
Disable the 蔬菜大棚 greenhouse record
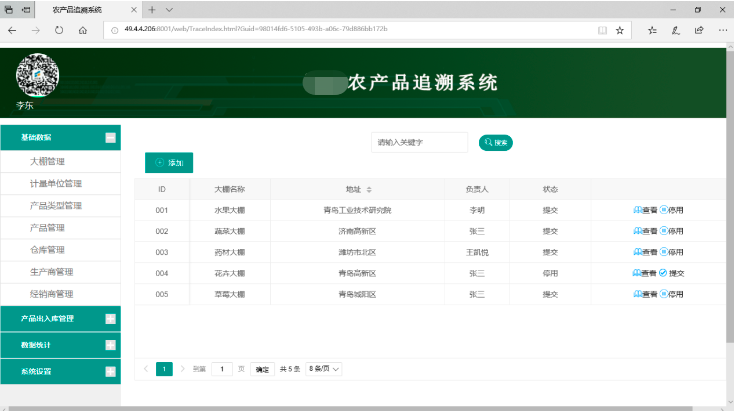pos(672,231)
